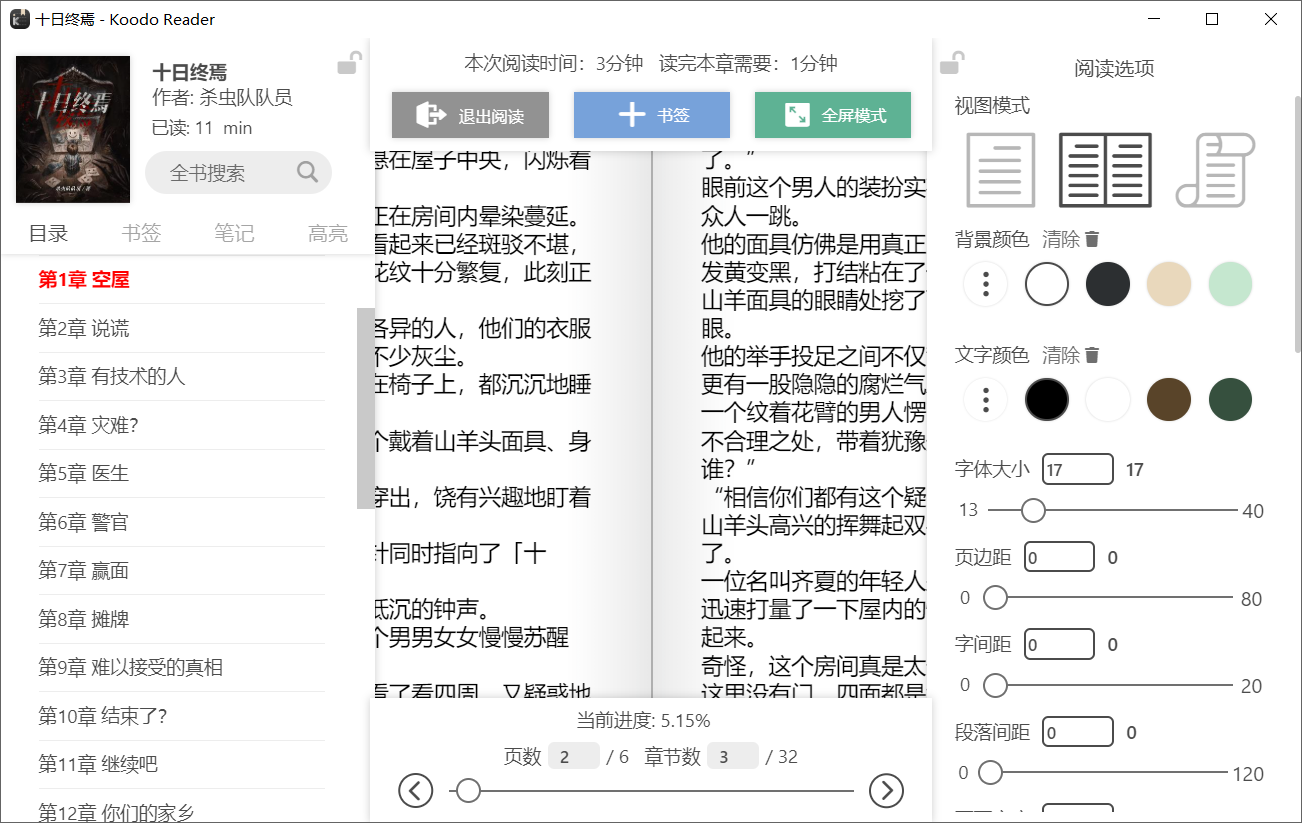Open the 高亮 tab
1302x823 pixels.
coord(328,232)
